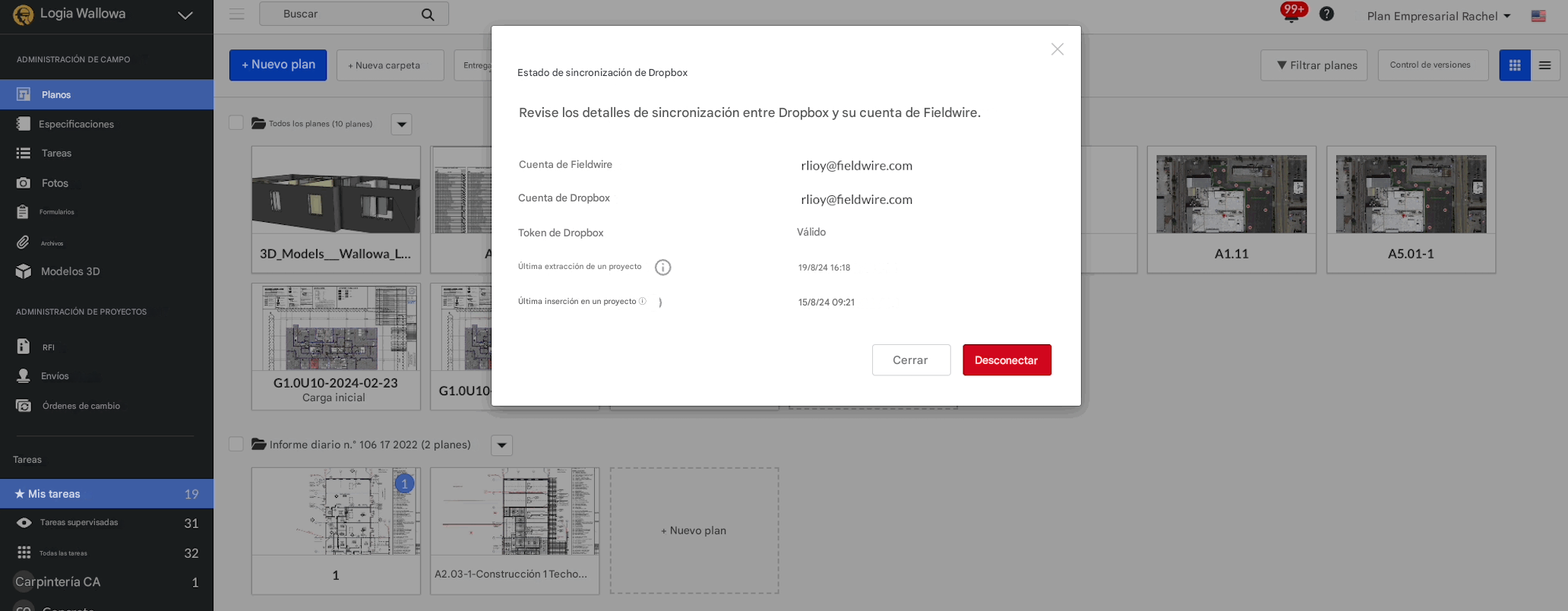Switch to grid view layout
This screenshot has height=611, width=1568.
click(1514, 65)
